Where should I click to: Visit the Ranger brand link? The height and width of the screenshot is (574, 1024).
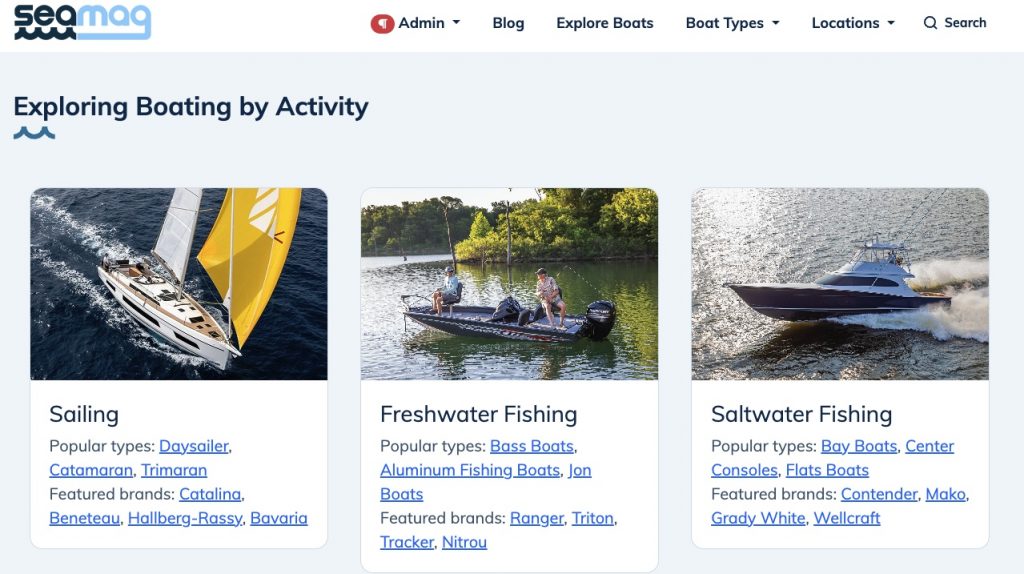[x=536, y=518]
